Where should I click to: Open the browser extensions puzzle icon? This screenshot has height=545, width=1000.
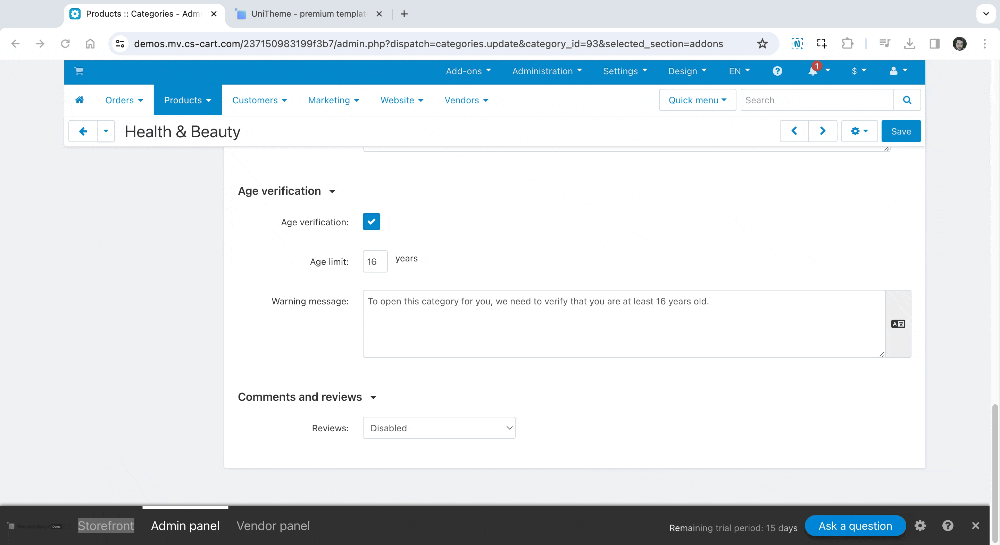tap(847, 43)
